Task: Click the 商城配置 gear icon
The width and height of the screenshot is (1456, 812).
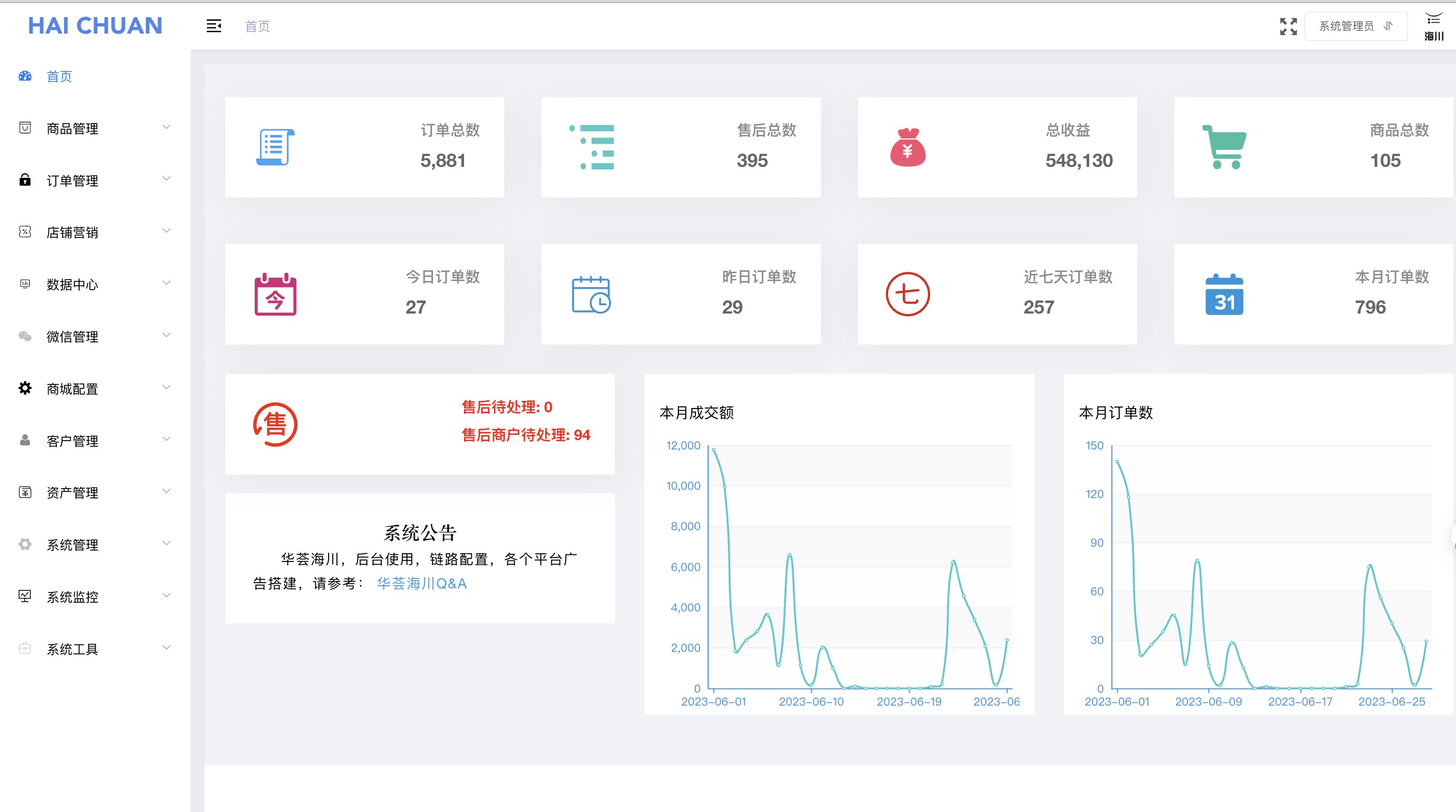Action: [x=25, y=387]
